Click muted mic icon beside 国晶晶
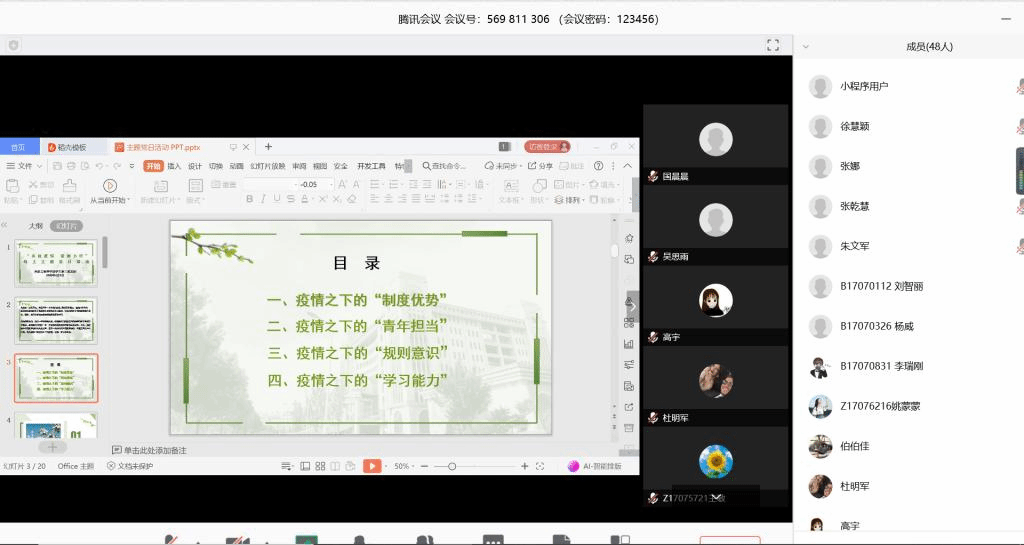This screenshot has height=545, width=1024. pyautogui.click(x=652, y=176)
